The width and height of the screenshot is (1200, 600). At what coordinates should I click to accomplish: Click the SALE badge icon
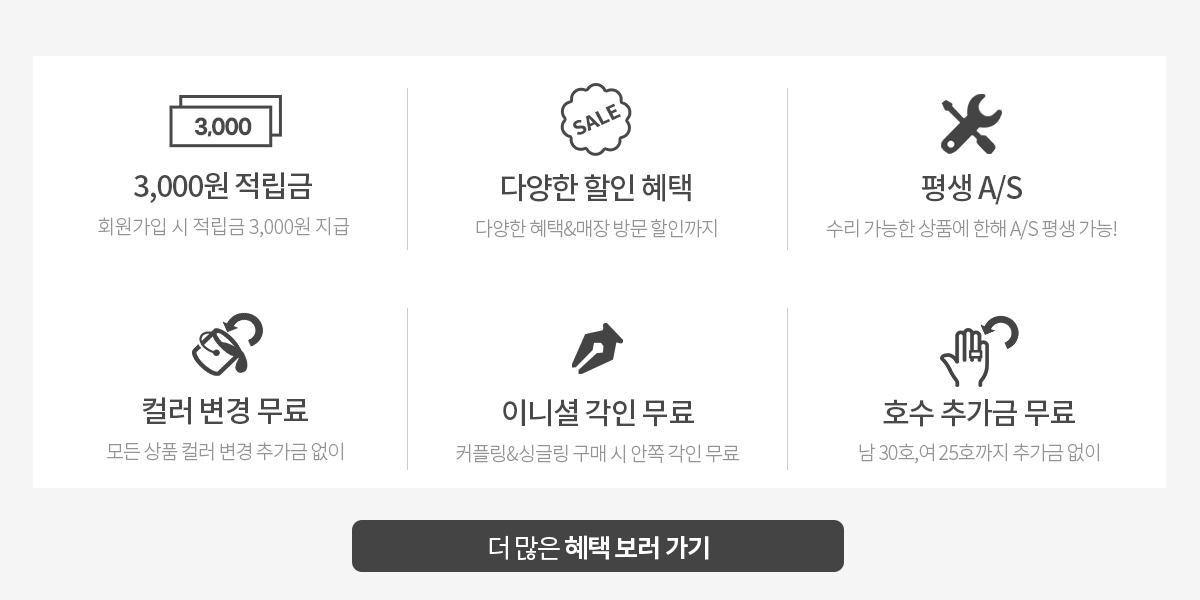click(x=597, y=120)
